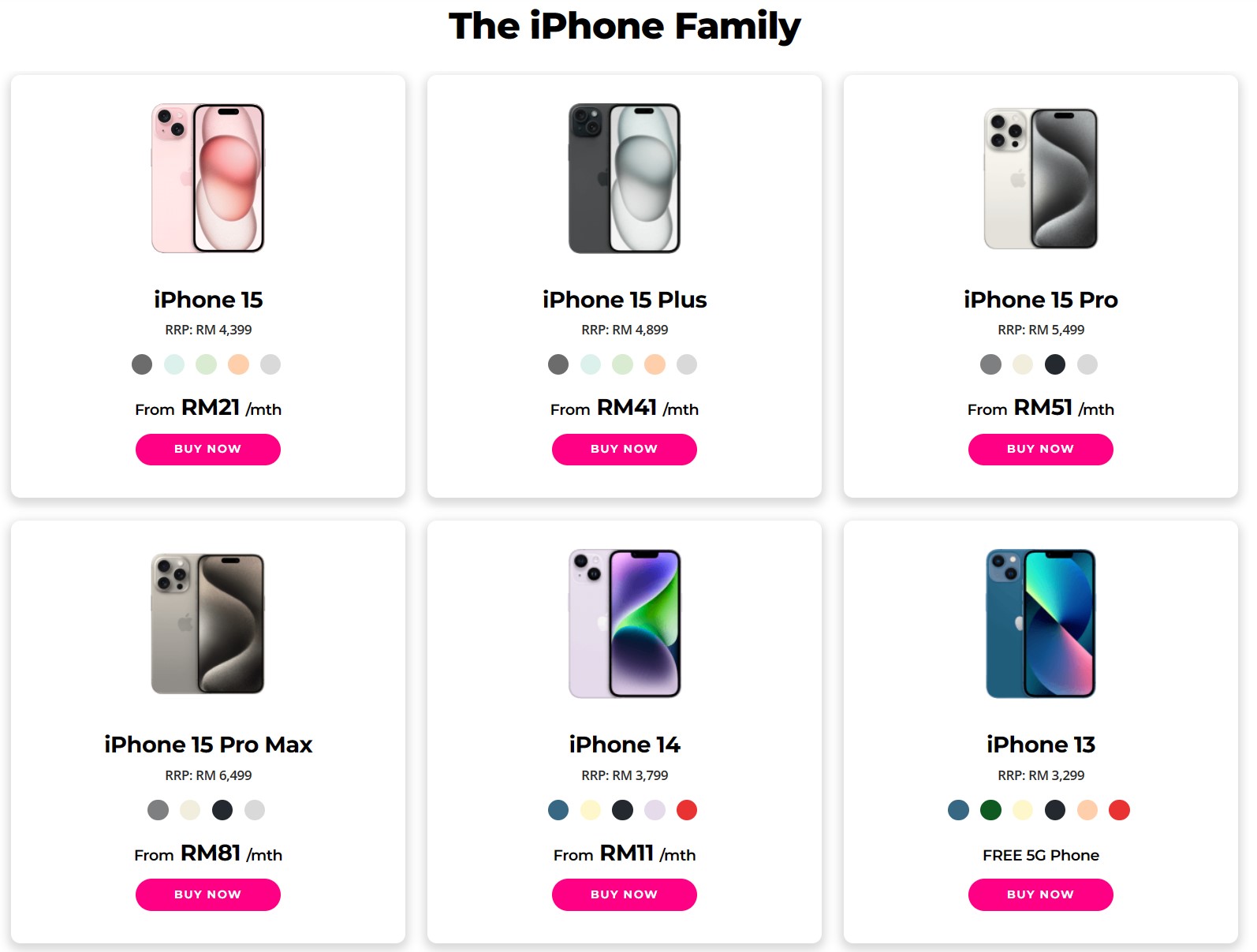Select the black titanium swatch for iPhone 15 Pro
The height and width of the screenshot is (952, 1257).
[x=1055, y=364]
